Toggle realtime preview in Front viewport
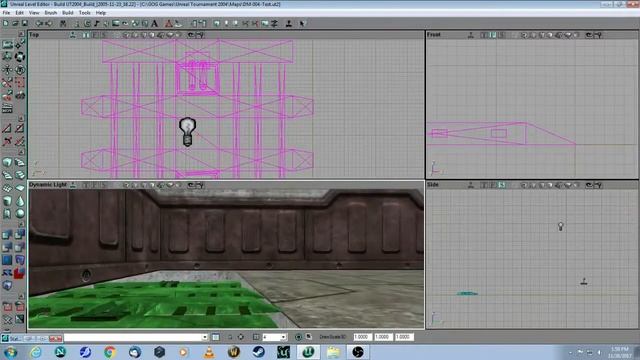This screenshot has width=640, height=360. pos(471,35)
